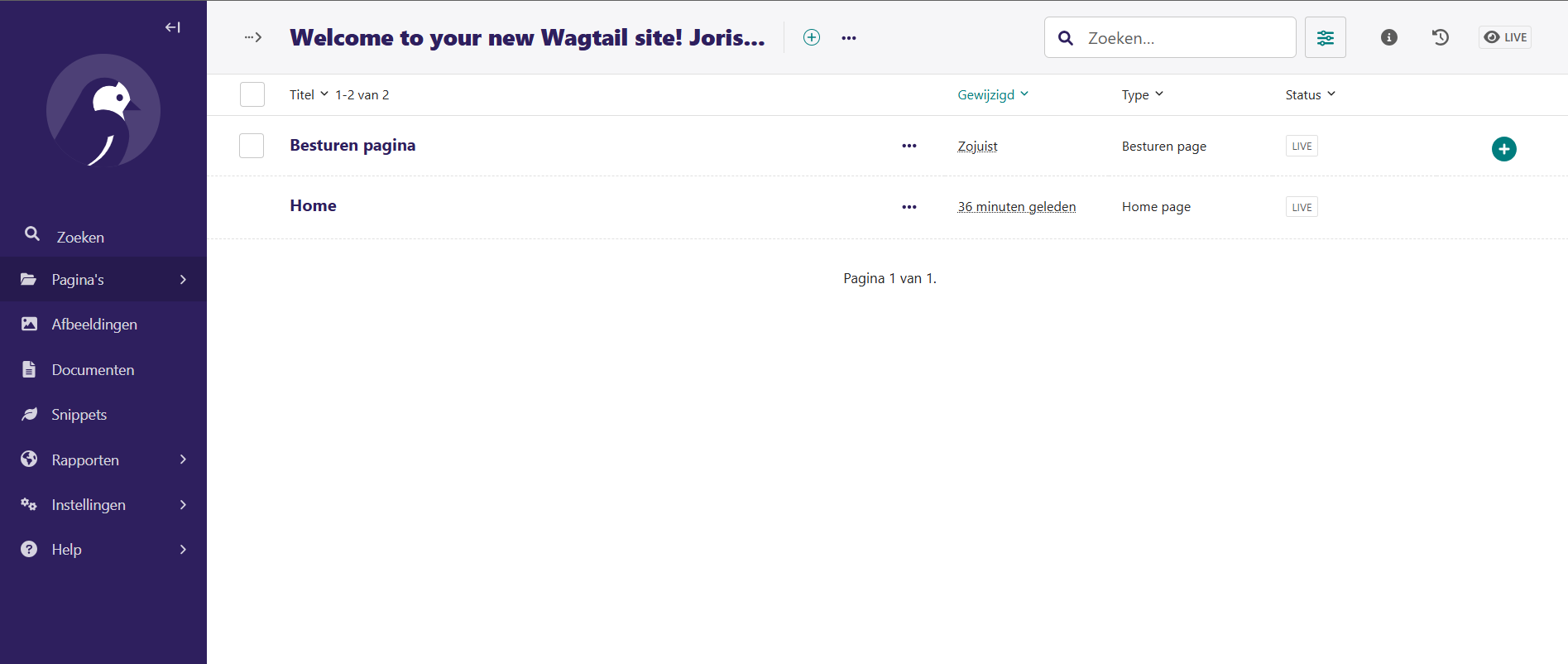Open the header three-dots actions menu

(849, 38)
